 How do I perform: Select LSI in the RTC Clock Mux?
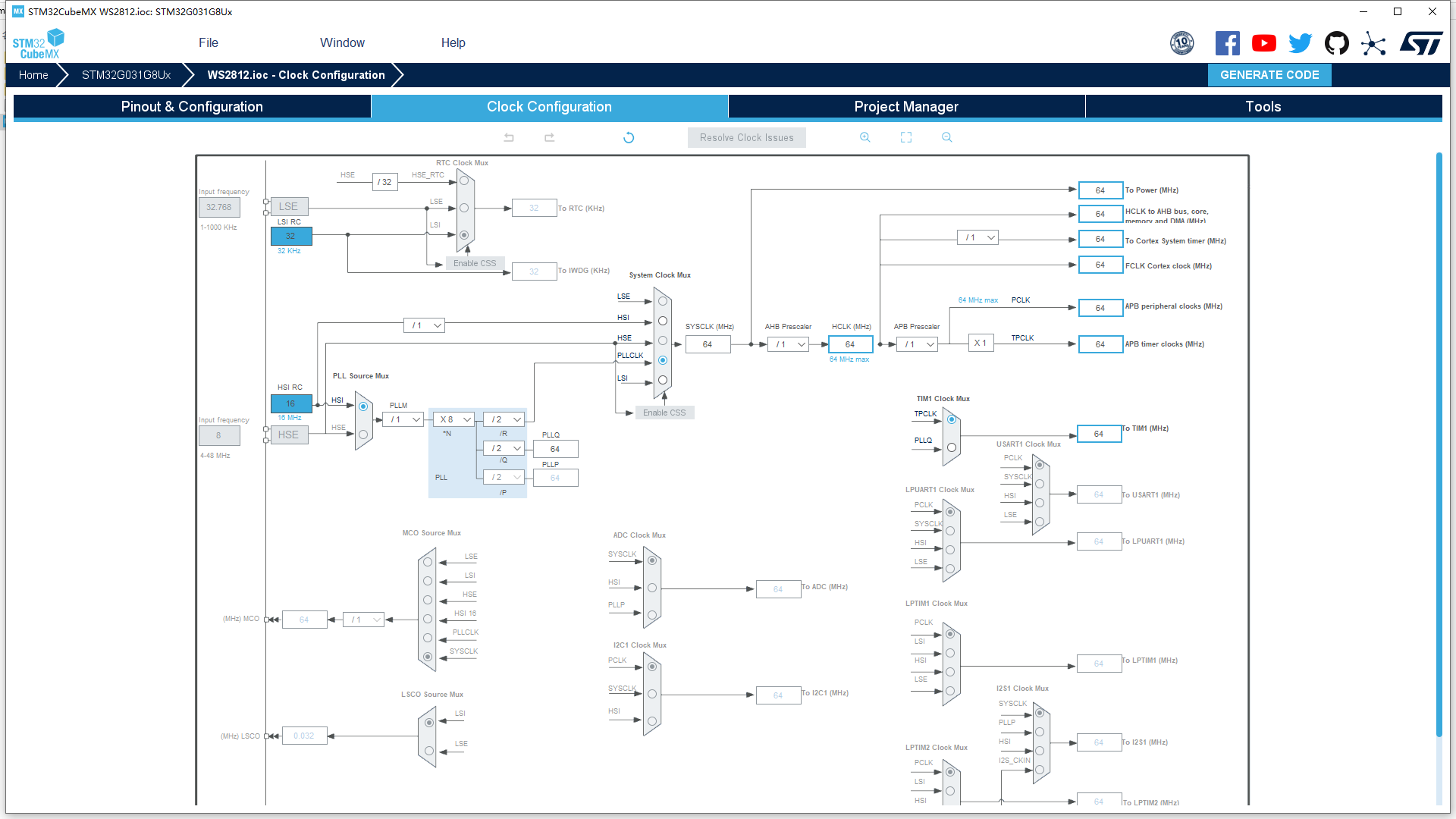(x=464, y=235)
